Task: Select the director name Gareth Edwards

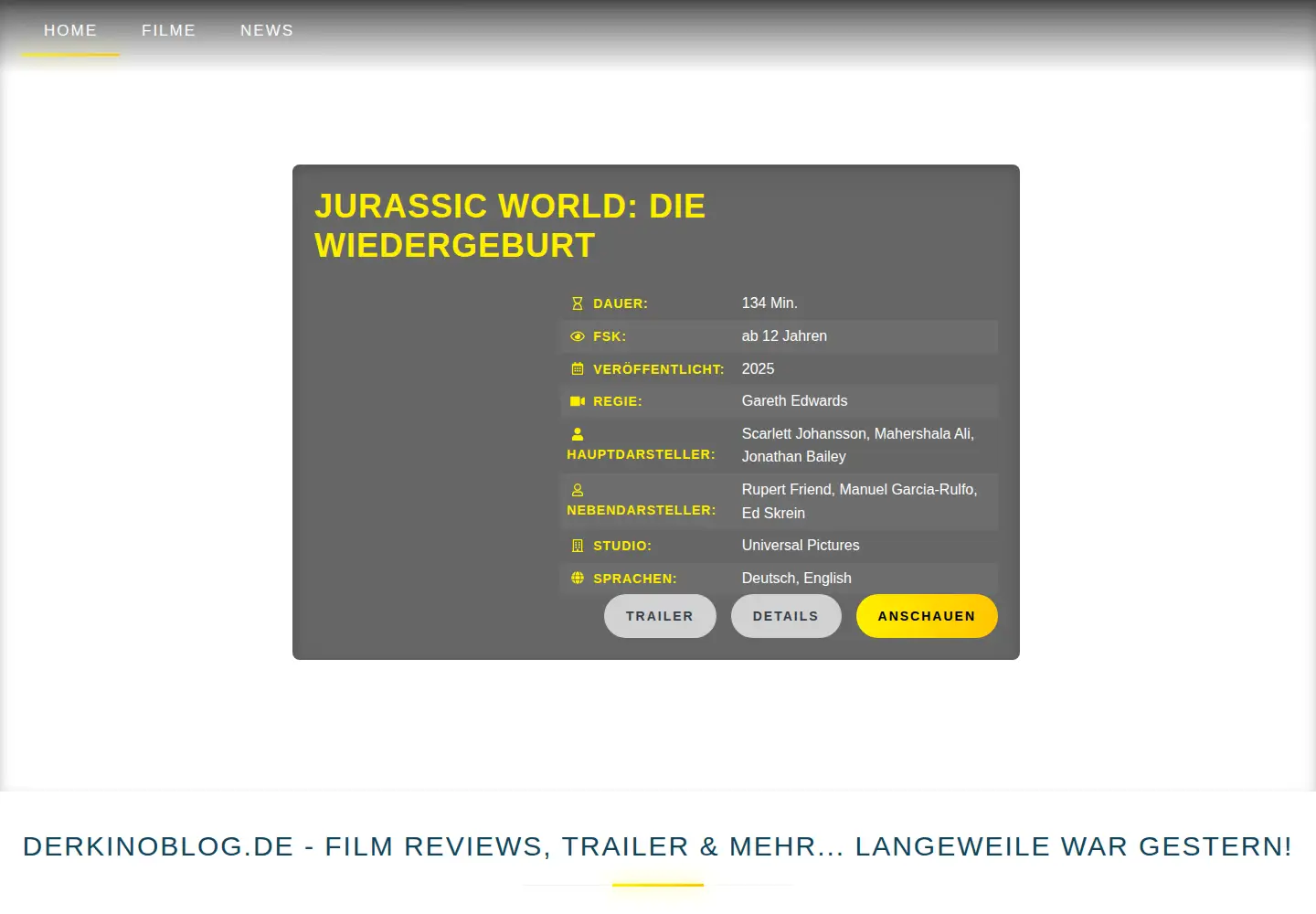Action: [794, 401]
